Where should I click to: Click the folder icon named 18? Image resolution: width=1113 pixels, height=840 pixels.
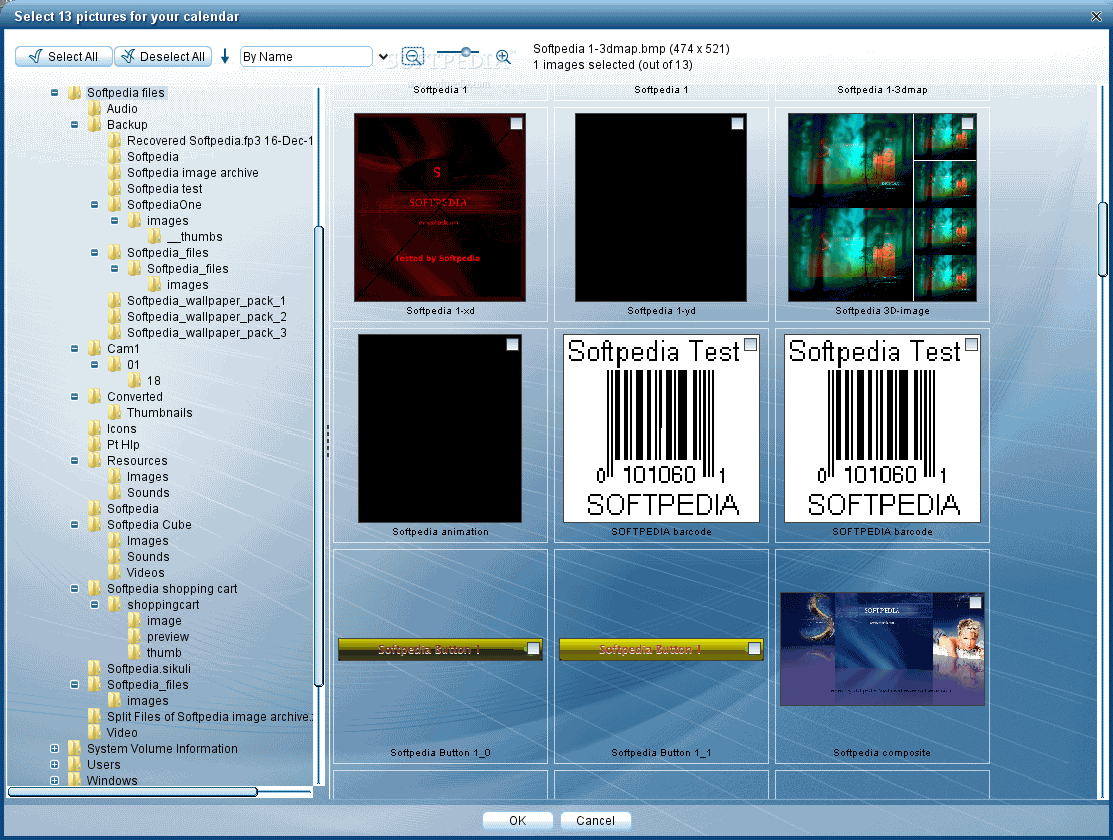[x=134, y=381]
